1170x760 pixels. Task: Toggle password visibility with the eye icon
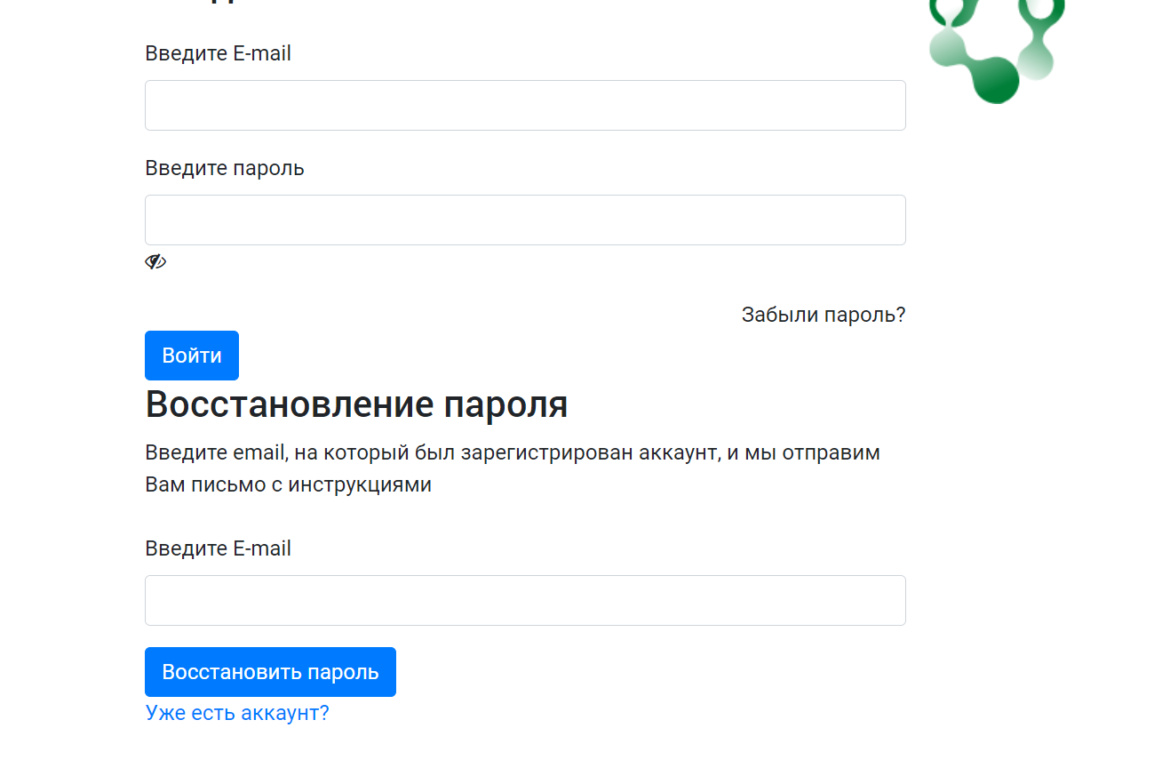click(155, 262)
